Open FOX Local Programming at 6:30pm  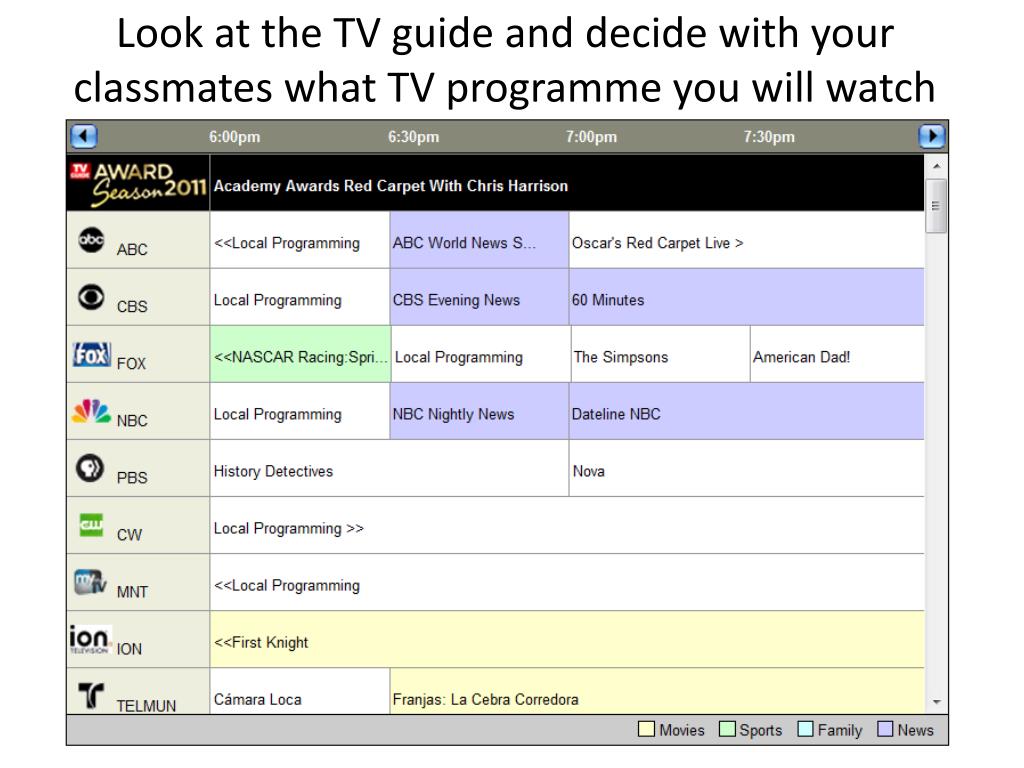pos(481,354)
